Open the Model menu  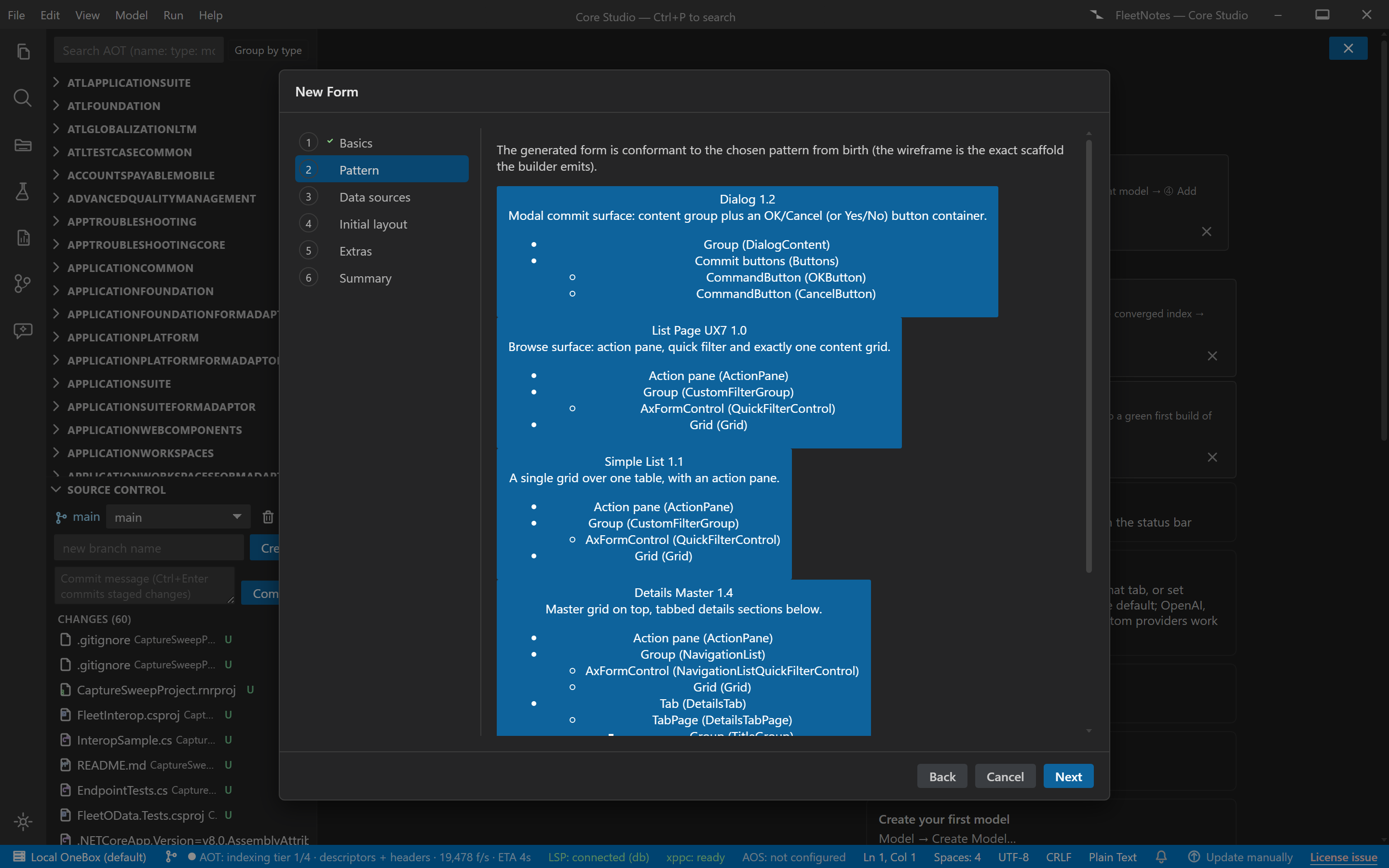132,15
